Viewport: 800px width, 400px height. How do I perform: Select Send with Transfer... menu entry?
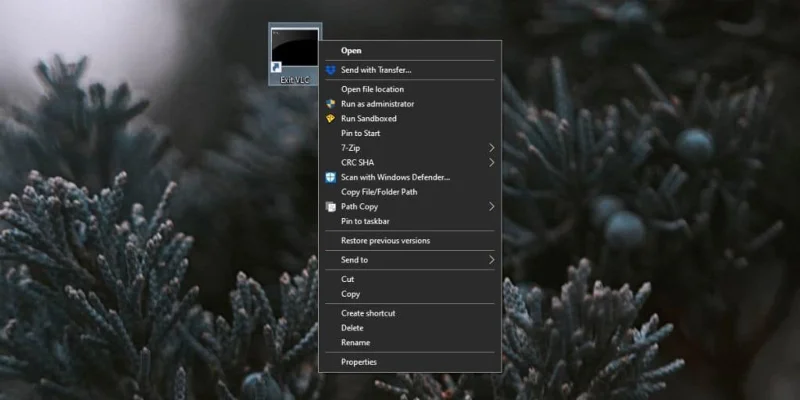(x=410, y=70)
